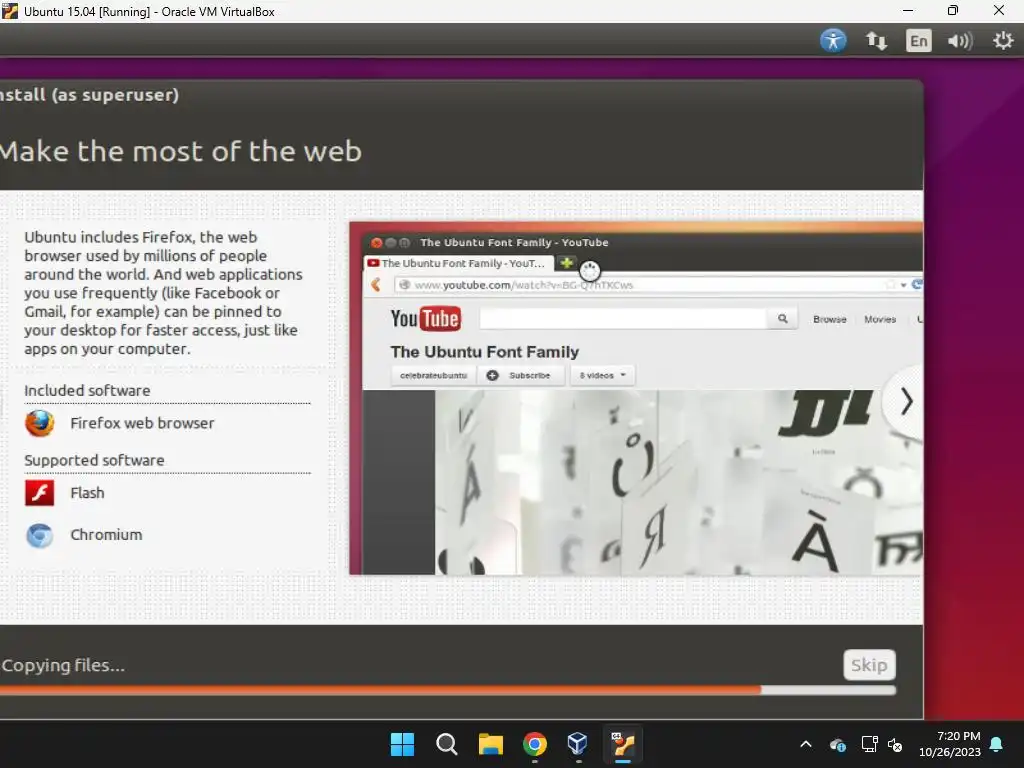Click the YouTube logo in the slide
The image size is (1024, 768).
point(425,319)
